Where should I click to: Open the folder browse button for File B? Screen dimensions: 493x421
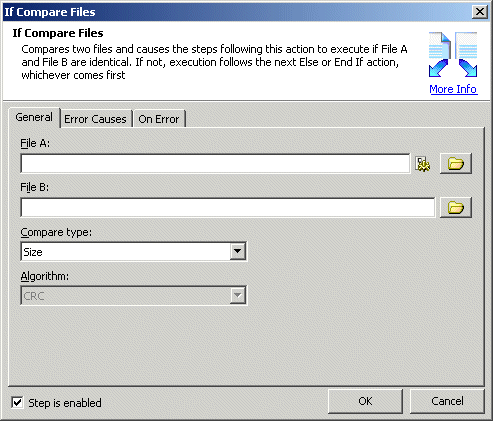click(456, 208)
